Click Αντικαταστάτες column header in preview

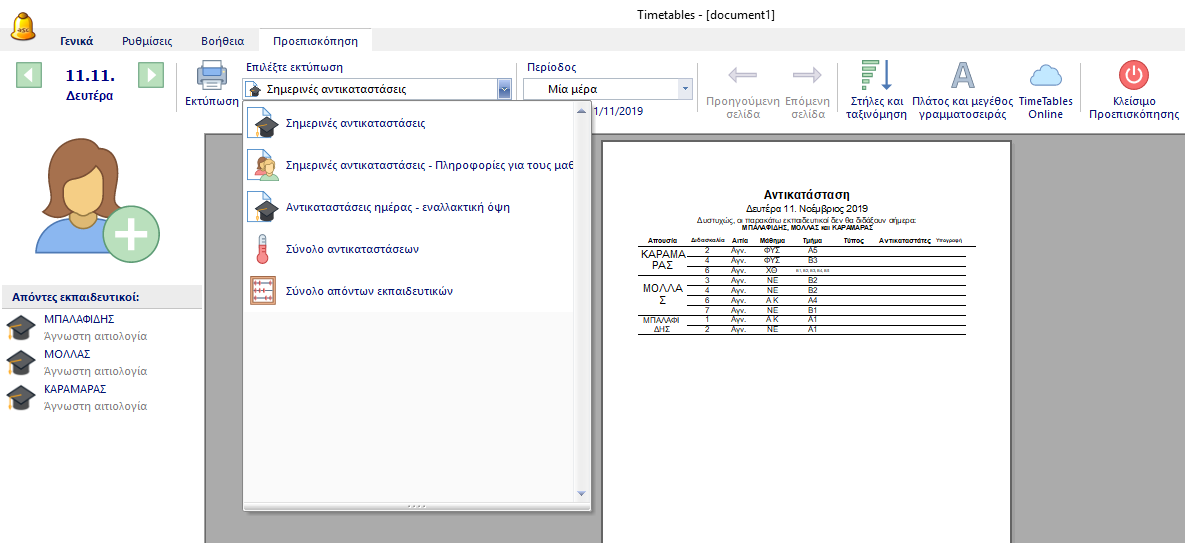905,240
